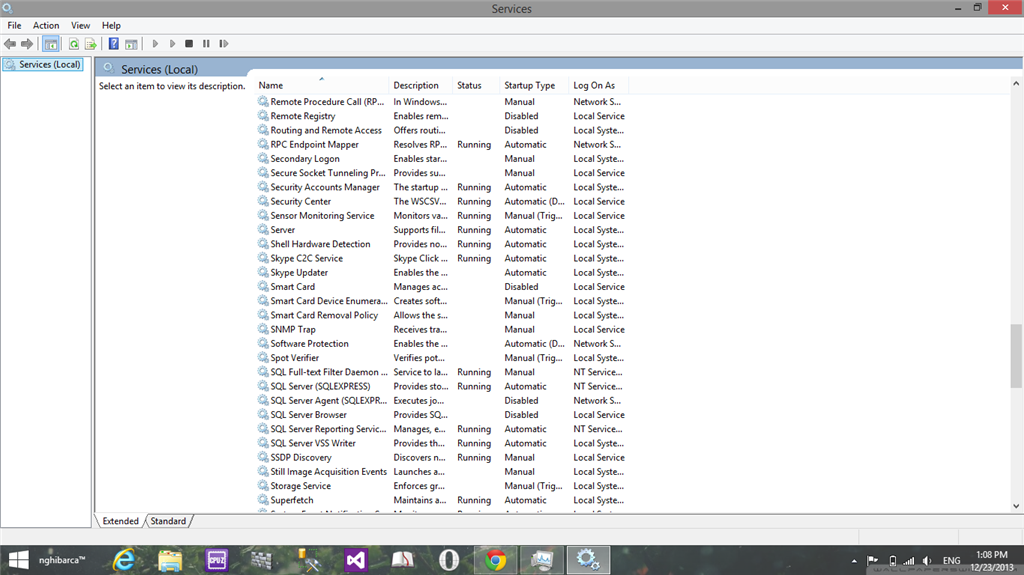Click the Forward arrow in toolbar
This screenshot has height=575, width=1024.
27,44
